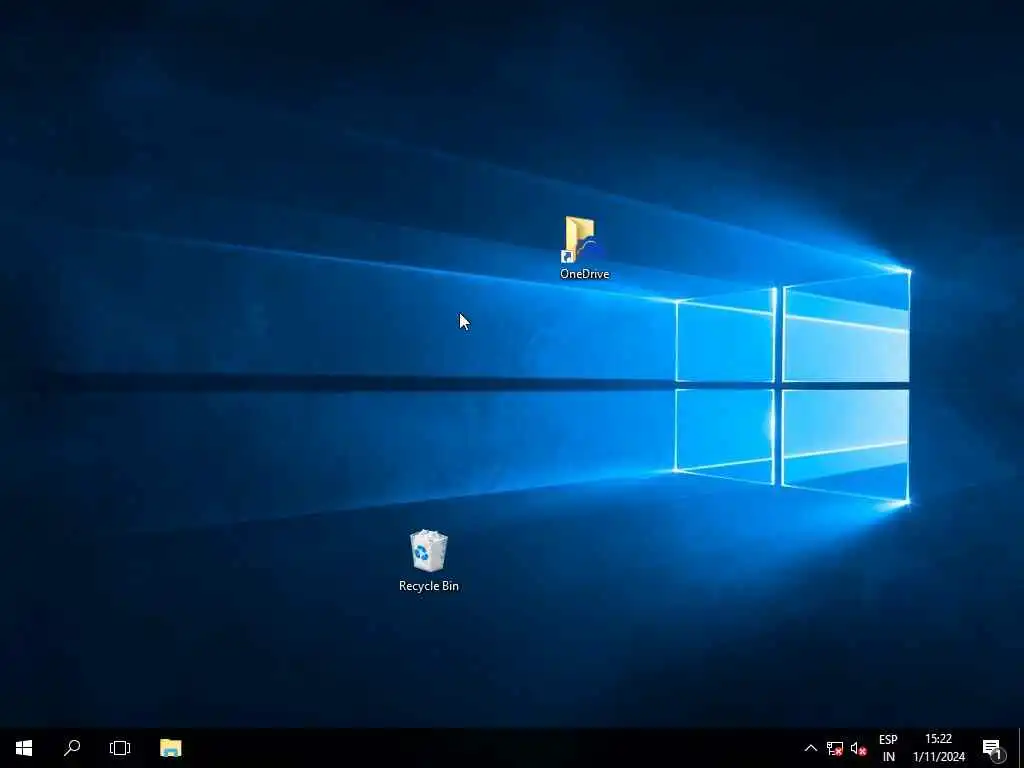Switch the ESP input language indicator
The width and height of the screenshot is (1024, 768).
888,748
